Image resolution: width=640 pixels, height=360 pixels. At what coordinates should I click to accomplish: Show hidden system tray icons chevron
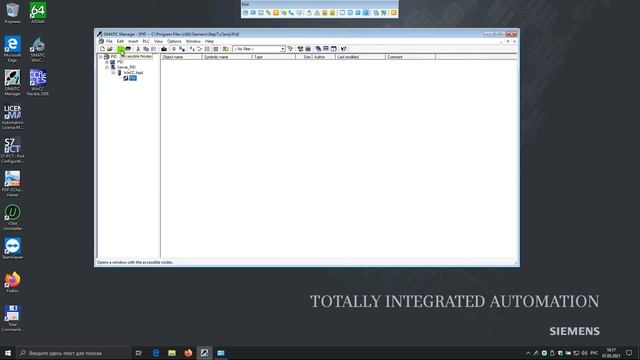(x=528, y=353)
